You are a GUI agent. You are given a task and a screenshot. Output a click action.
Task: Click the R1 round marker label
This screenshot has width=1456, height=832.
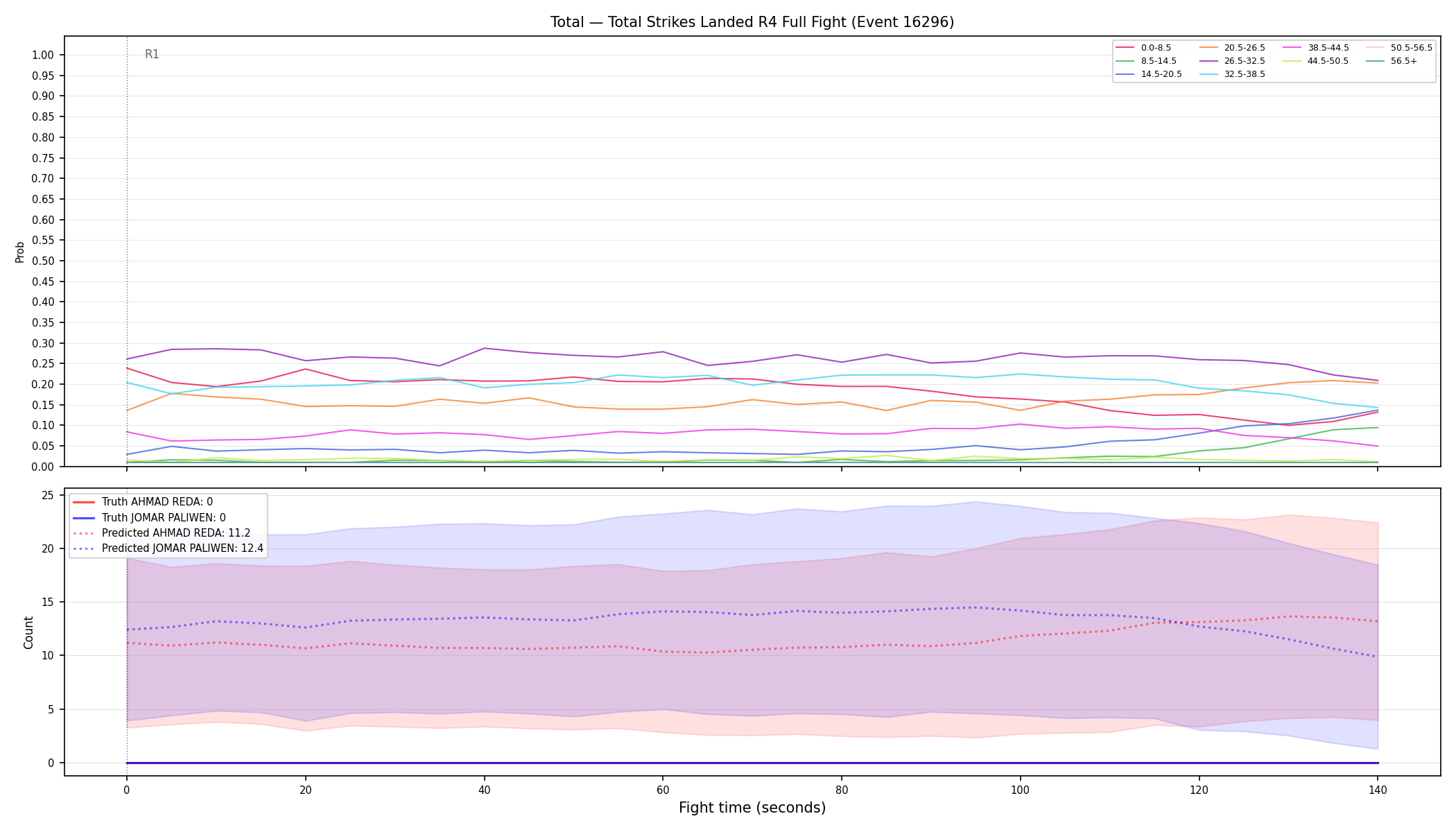[152, 55]
